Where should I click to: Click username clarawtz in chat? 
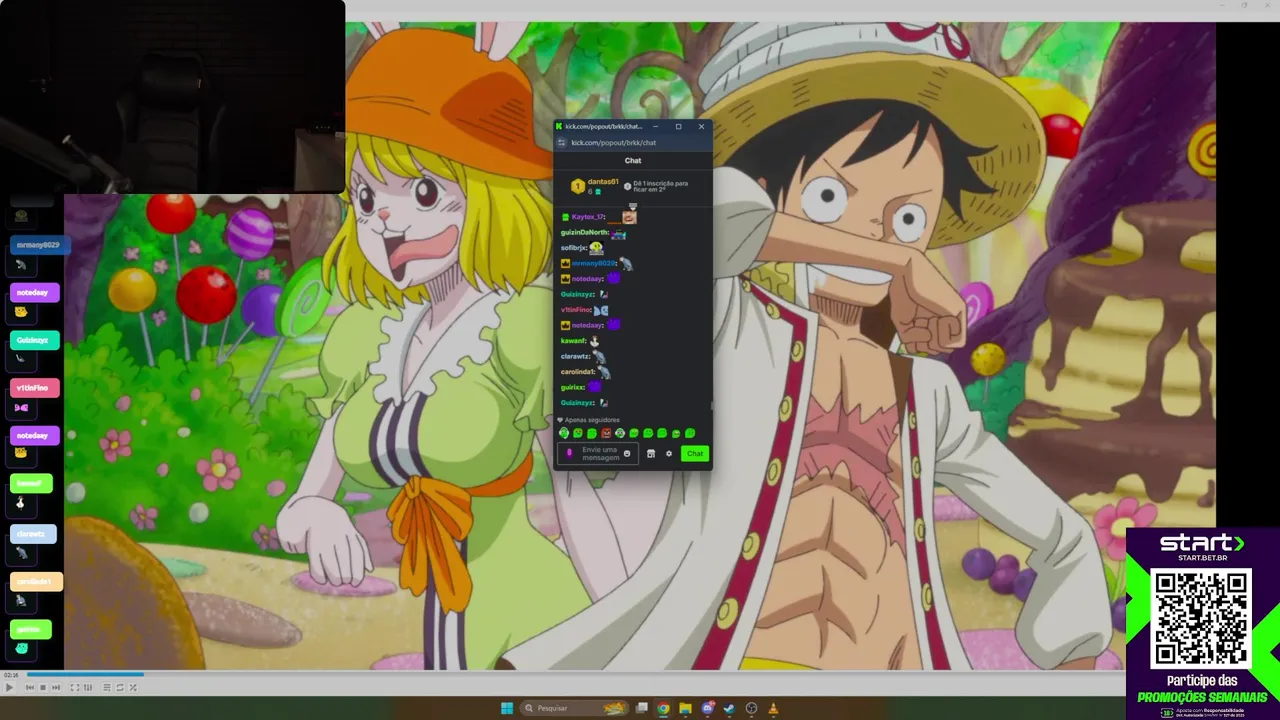click(x=575, y=356)
